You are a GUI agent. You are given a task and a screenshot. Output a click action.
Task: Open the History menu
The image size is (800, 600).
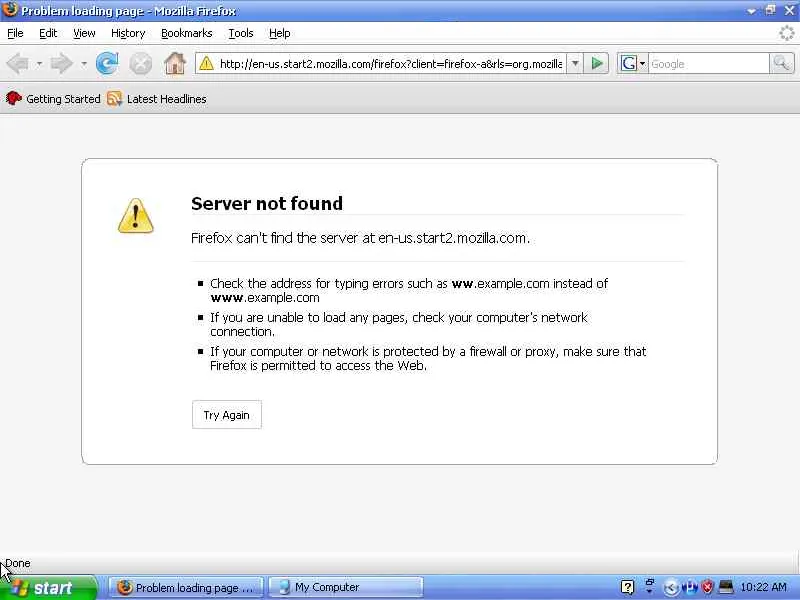click(x=128, y=33)
